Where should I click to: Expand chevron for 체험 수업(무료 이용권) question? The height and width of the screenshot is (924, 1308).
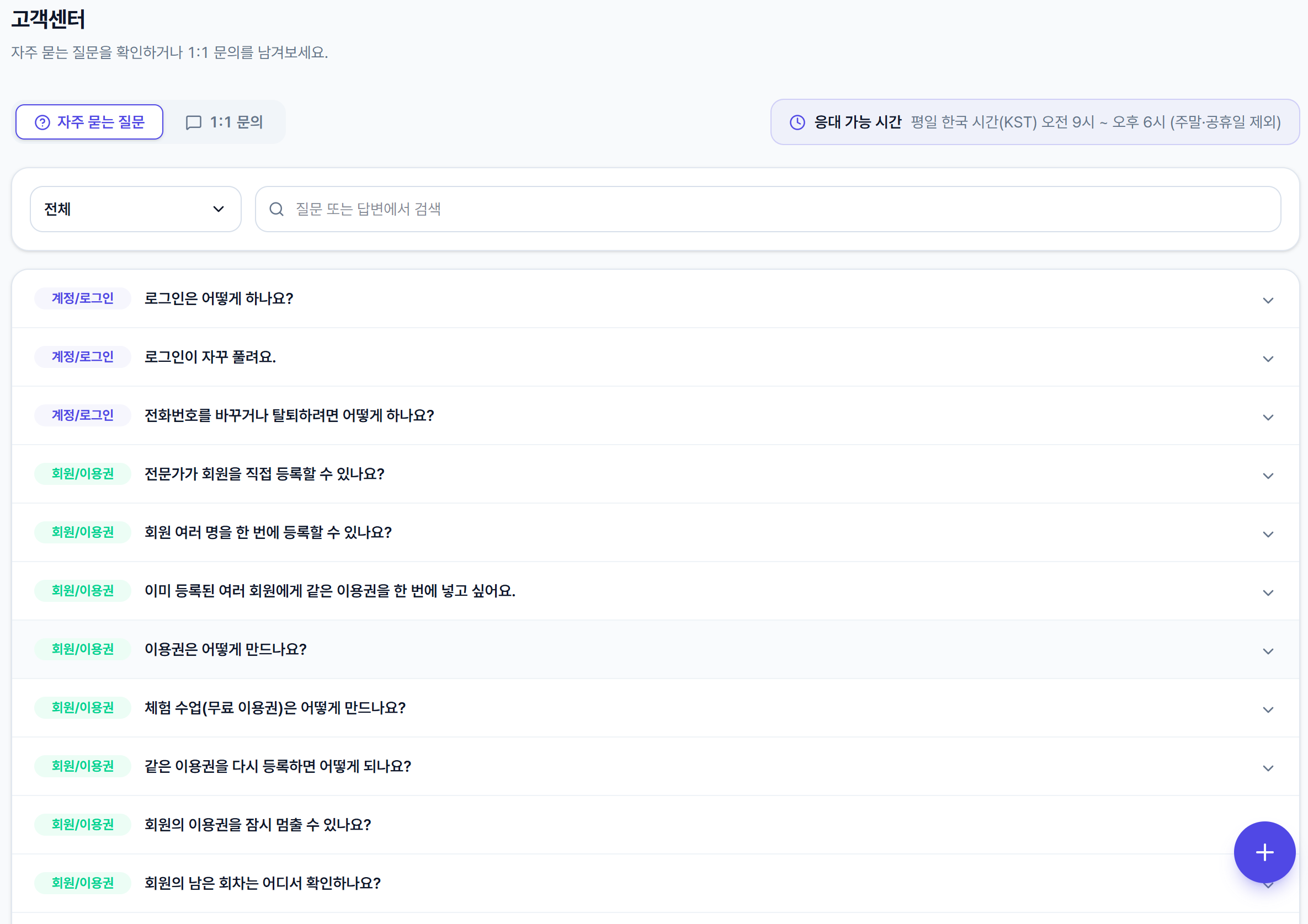[1268, 709]
